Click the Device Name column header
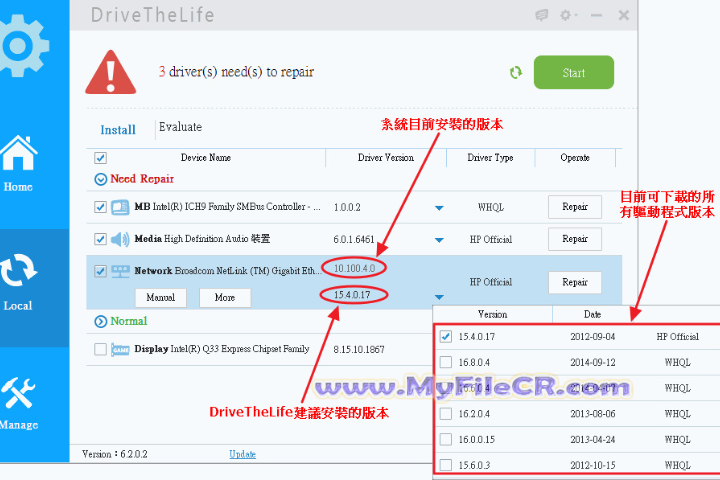The height and width of the screenshot is (480, 720). pyautogui.click(x=206, y=158)
